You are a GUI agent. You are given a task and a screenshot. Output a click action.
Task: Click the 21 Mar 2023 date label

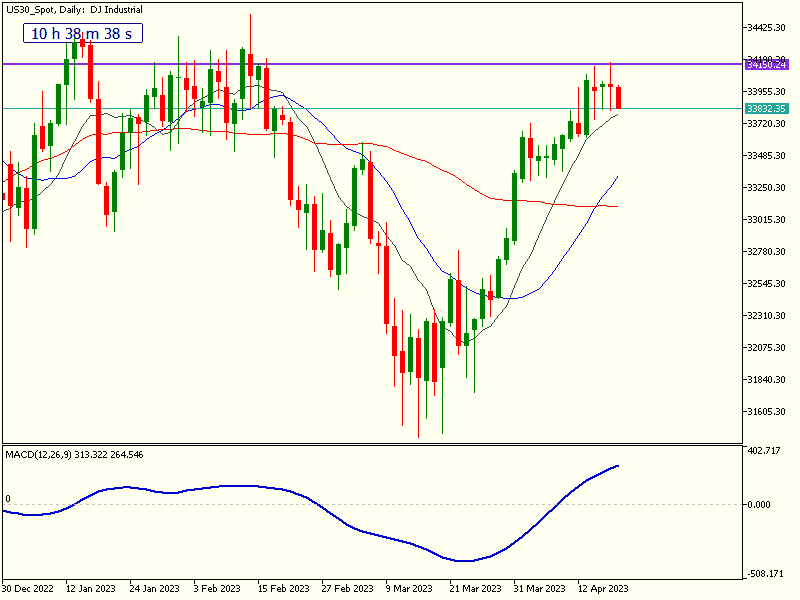coord(475,589)
